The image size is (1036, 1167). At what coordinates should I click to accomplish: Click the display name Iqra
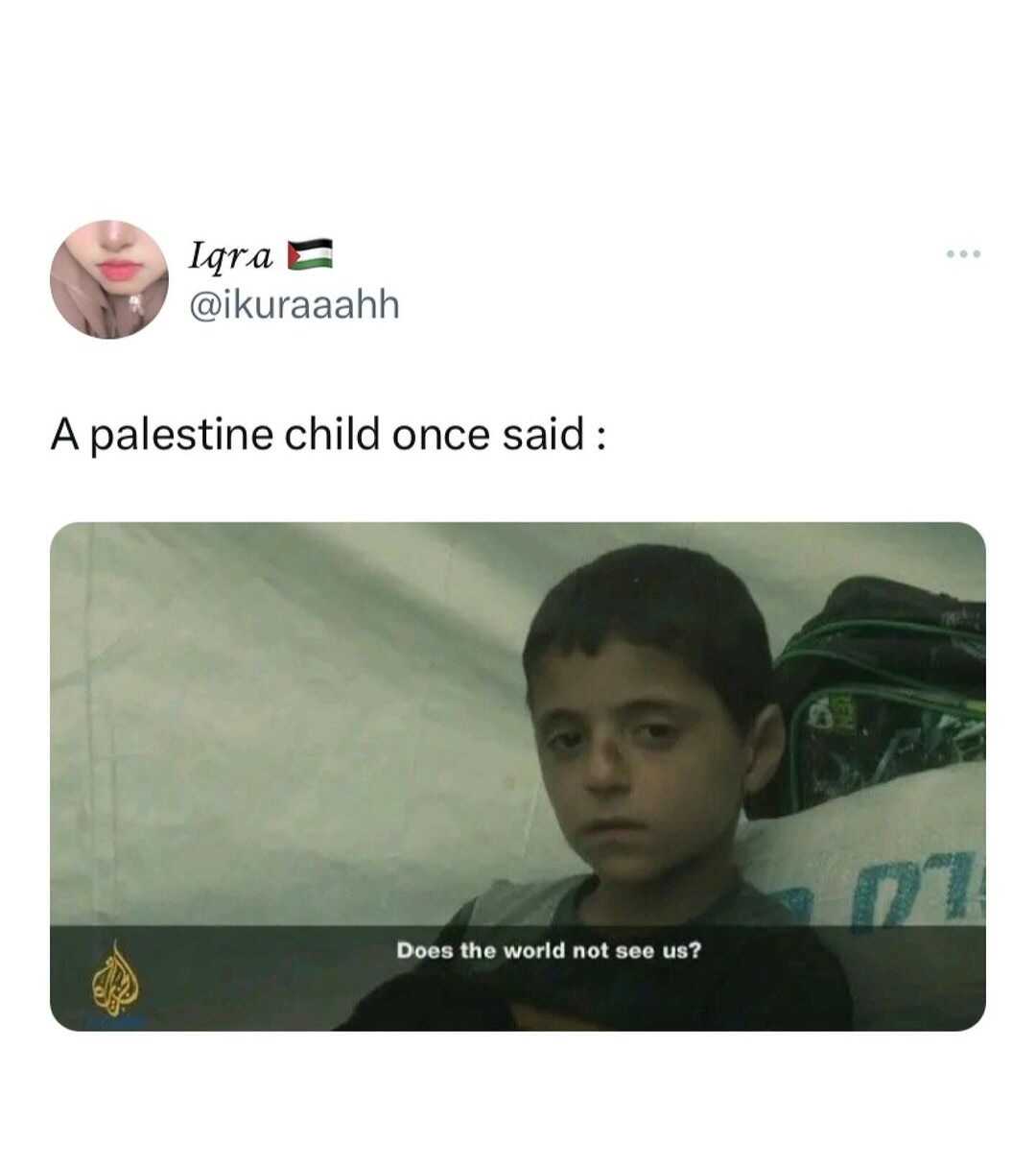[x=230, y=254]
